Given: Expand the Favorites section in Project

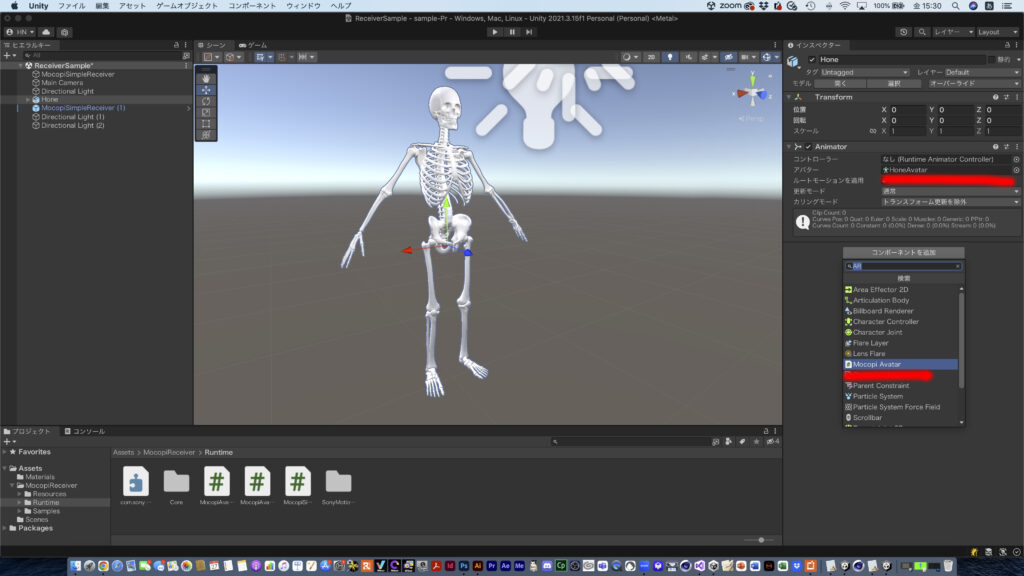Looking at the screenshot, I should (5, 452).
